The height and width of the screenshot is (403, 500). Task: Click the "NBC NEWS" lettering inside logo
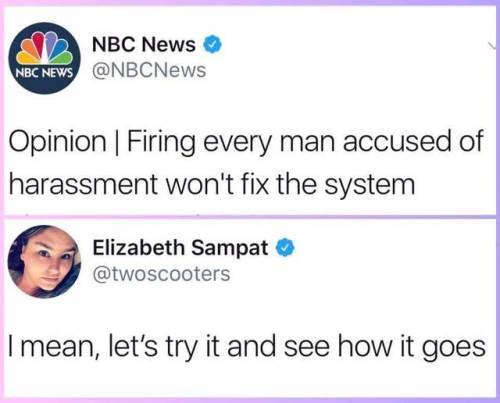tap(44, 72)
